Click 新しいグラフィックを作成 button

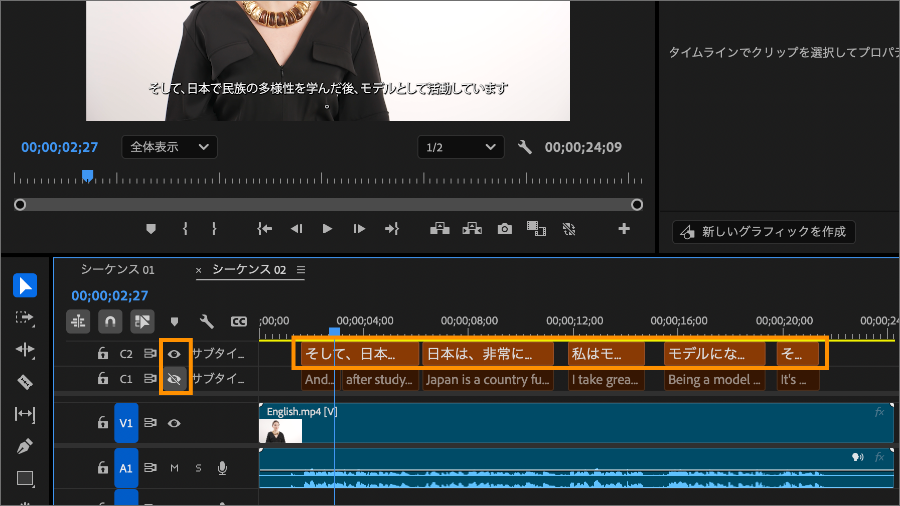coord(764,232)
